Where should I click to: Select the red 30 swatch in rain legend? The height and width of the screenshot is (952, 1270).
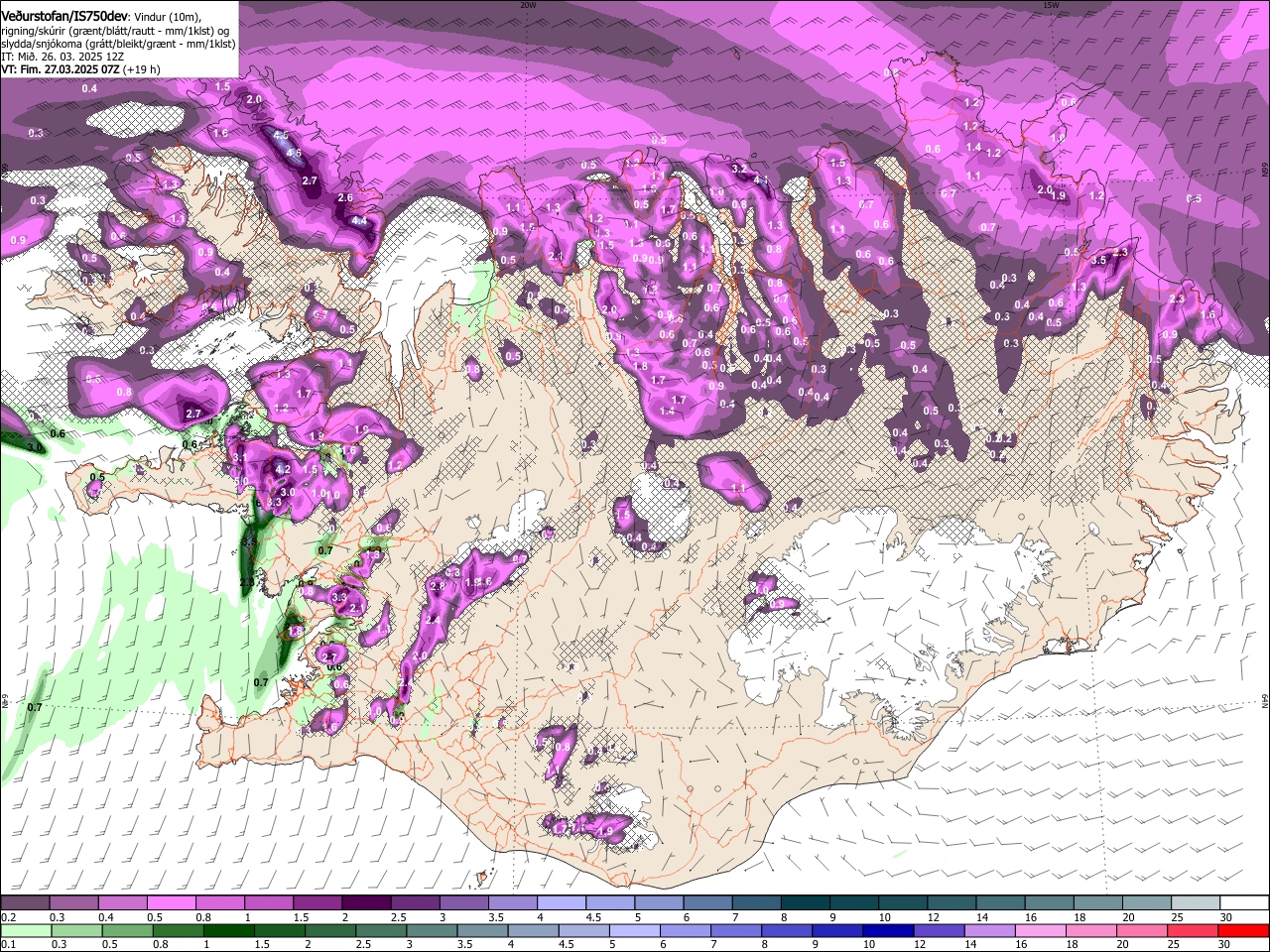(1244, 930)
